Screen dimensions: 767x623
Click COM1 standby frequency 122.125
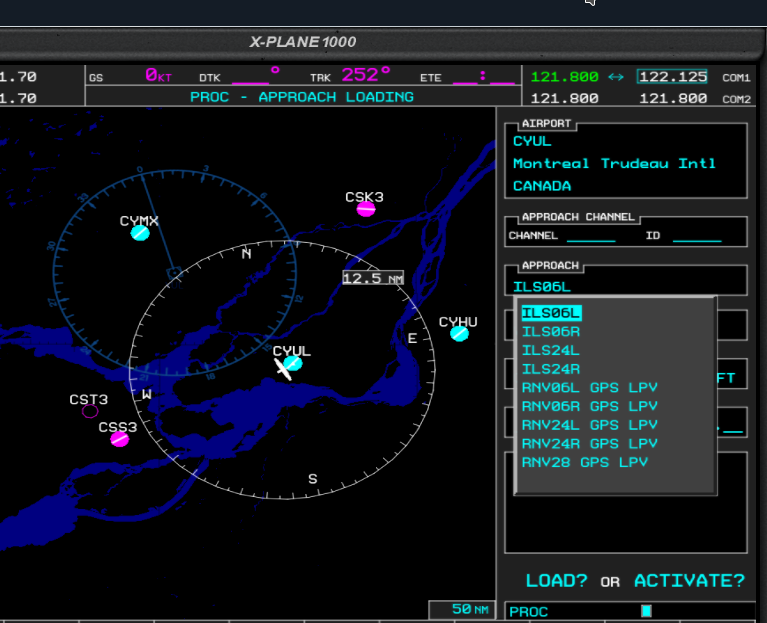[x=673, y=77]
